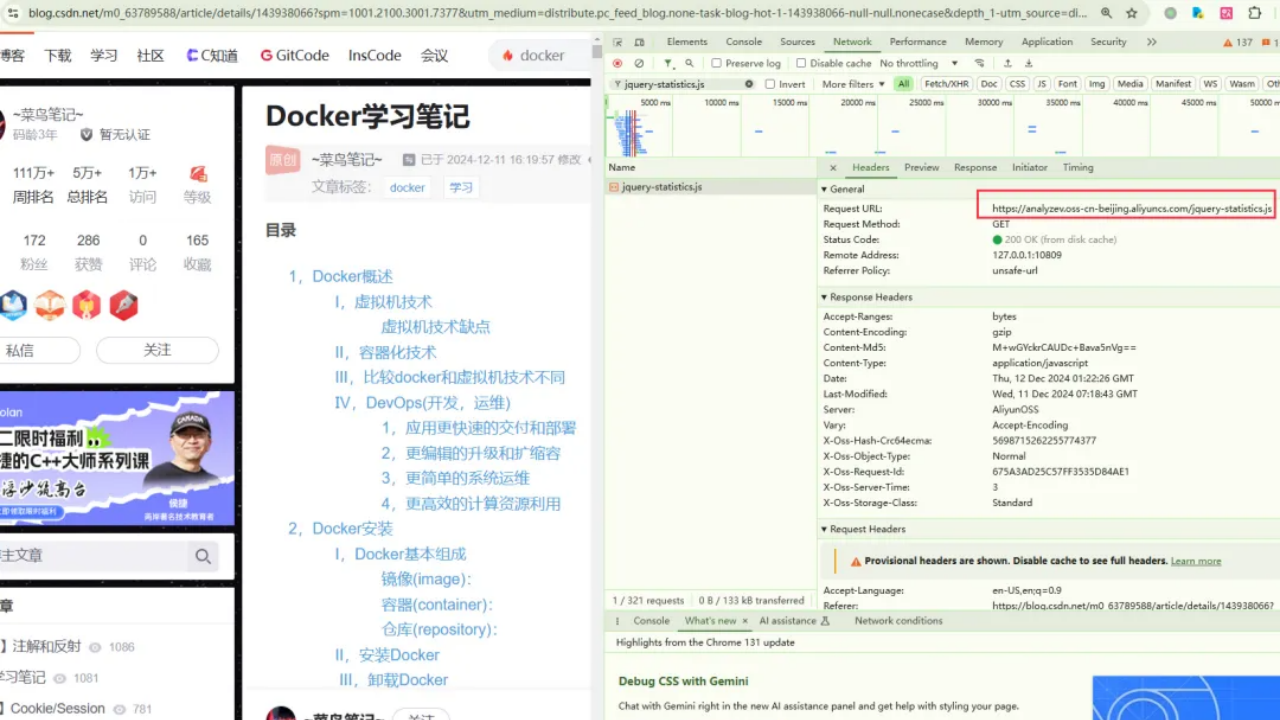Clear the network log
This screenshot has height=720, width=1280.
pos(639,63)
